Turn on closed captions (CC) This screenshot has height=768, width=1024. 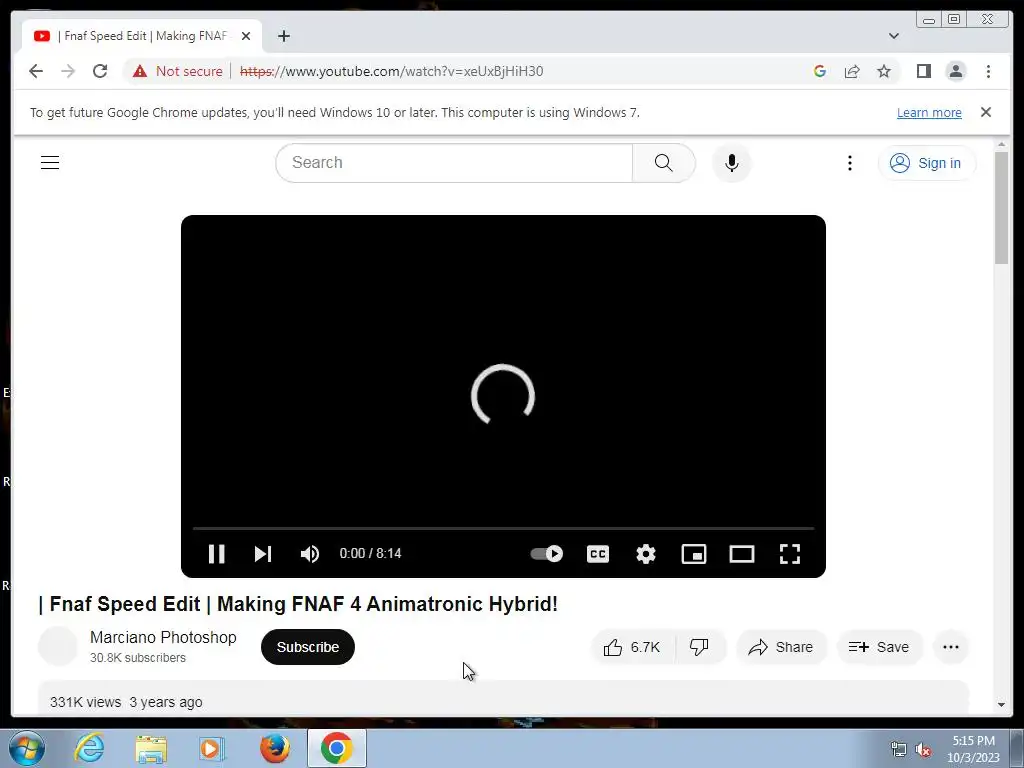point(598,554)
